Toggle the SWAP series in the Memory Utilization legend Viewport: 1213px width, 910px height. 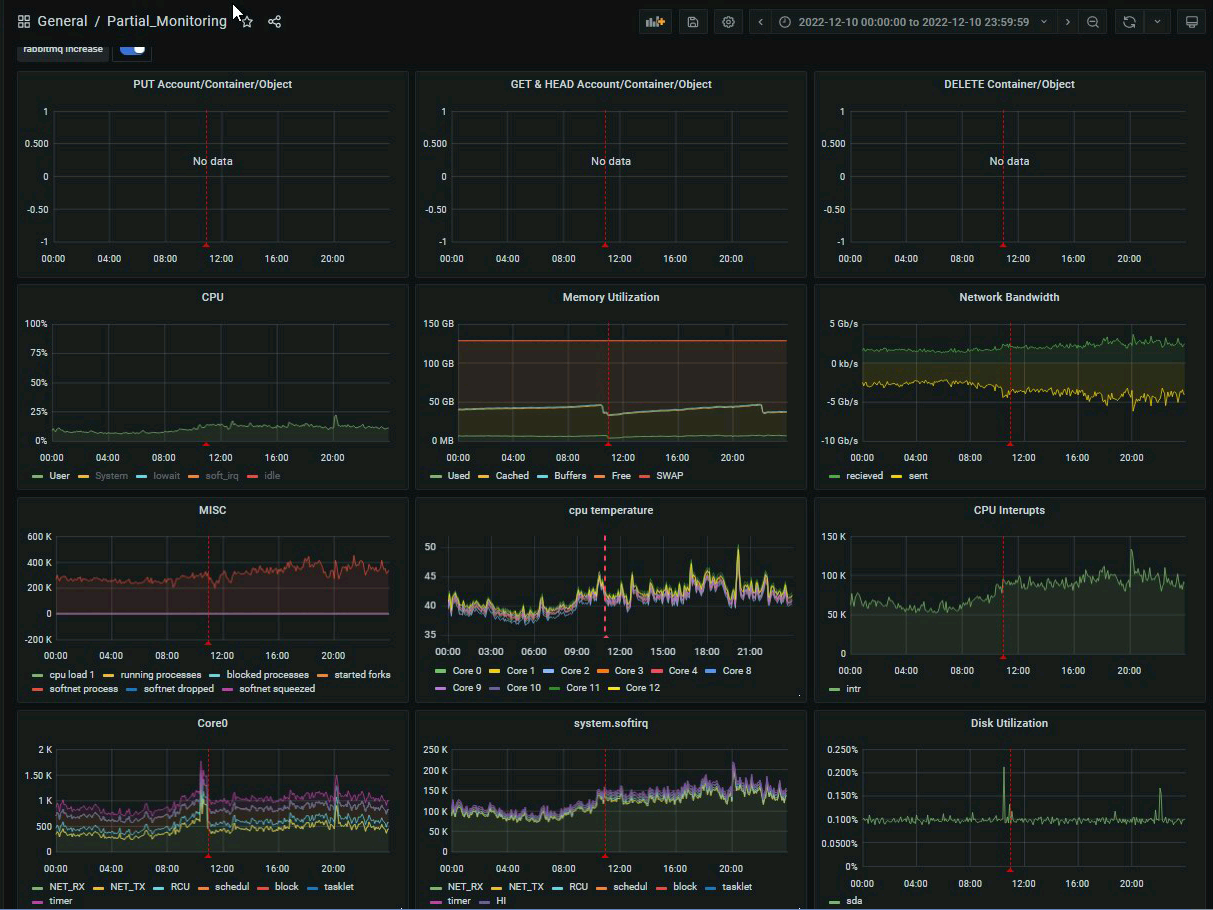pyautogui.click(x=669, y=476)
